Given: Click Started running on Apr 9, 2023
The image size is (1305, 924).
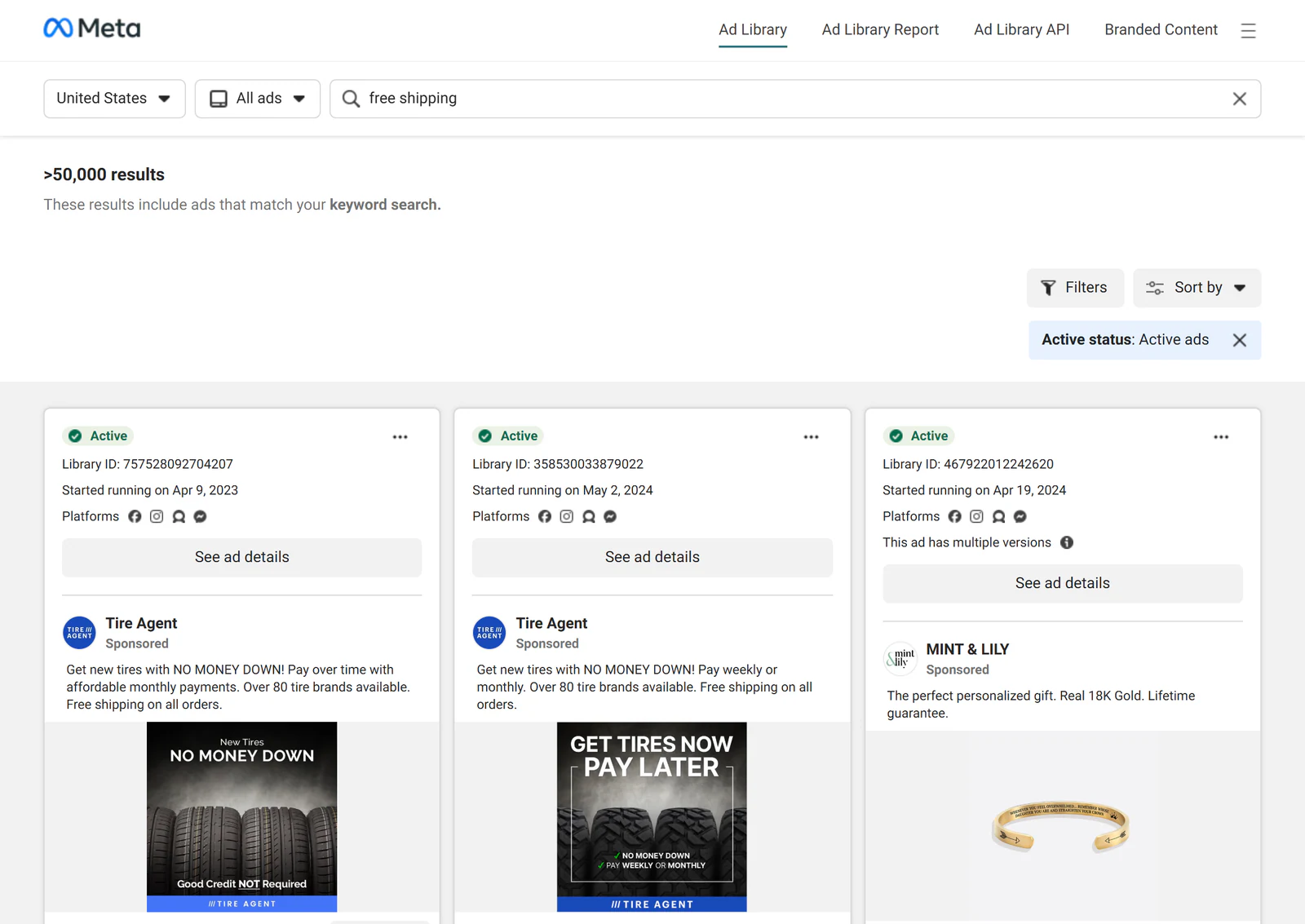Looking at the screenshot, I should [150, 490].
